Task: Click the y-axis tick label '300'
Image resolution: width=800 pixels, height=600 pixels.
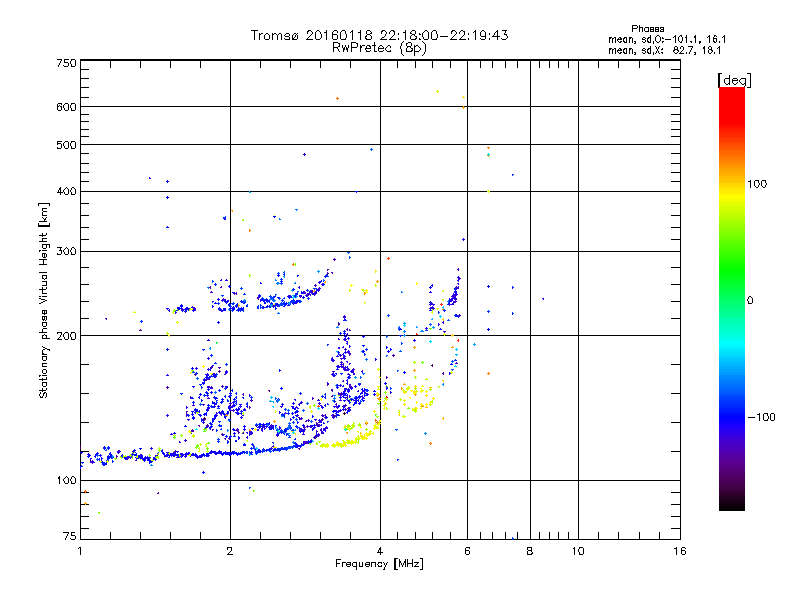Action: tap(66, 251)
